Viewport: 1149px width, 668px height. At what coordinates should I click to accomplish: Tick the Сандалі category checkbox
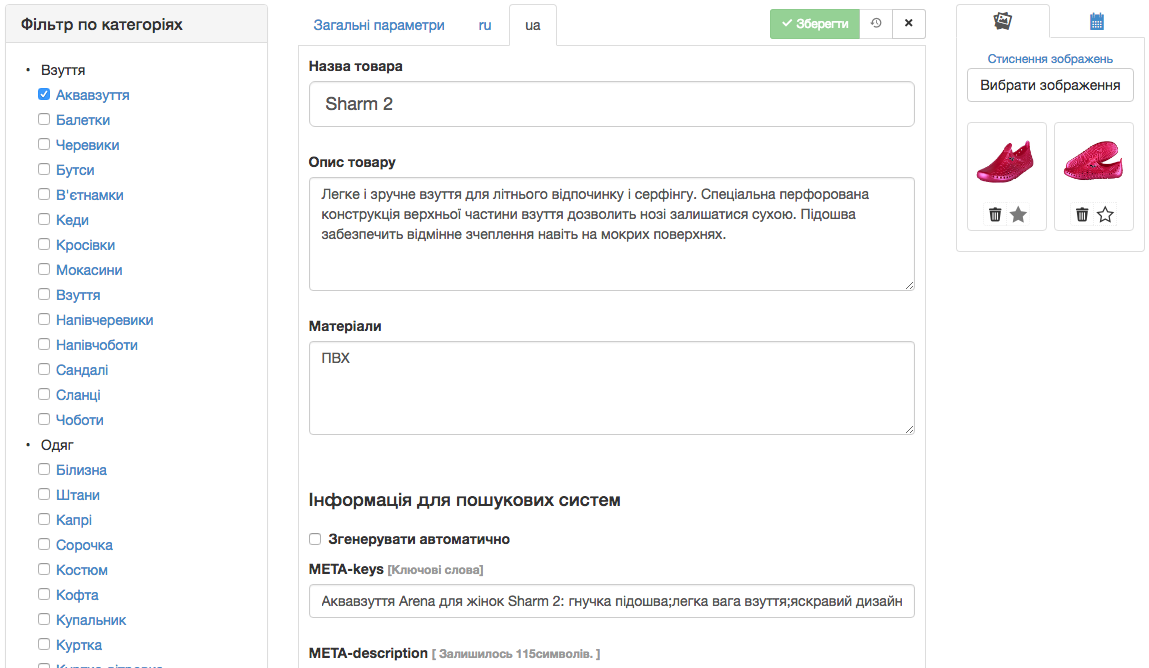pos(44,369)
